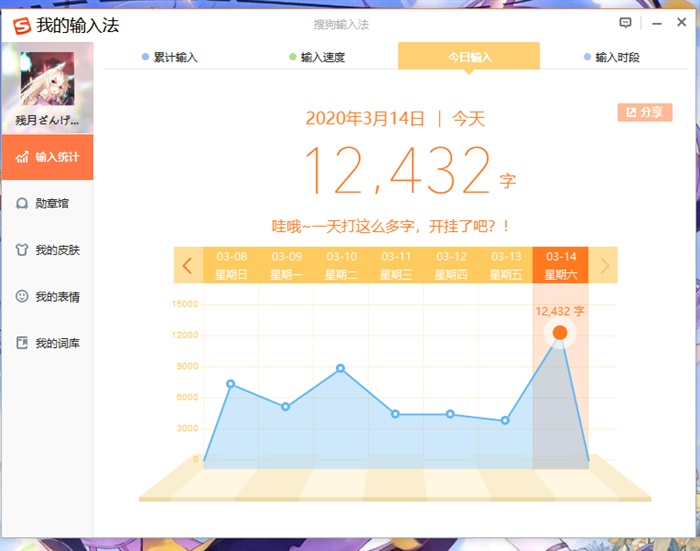
Task: Select date 03-13 星期五 in date strip
Action: tap(506, 265)
